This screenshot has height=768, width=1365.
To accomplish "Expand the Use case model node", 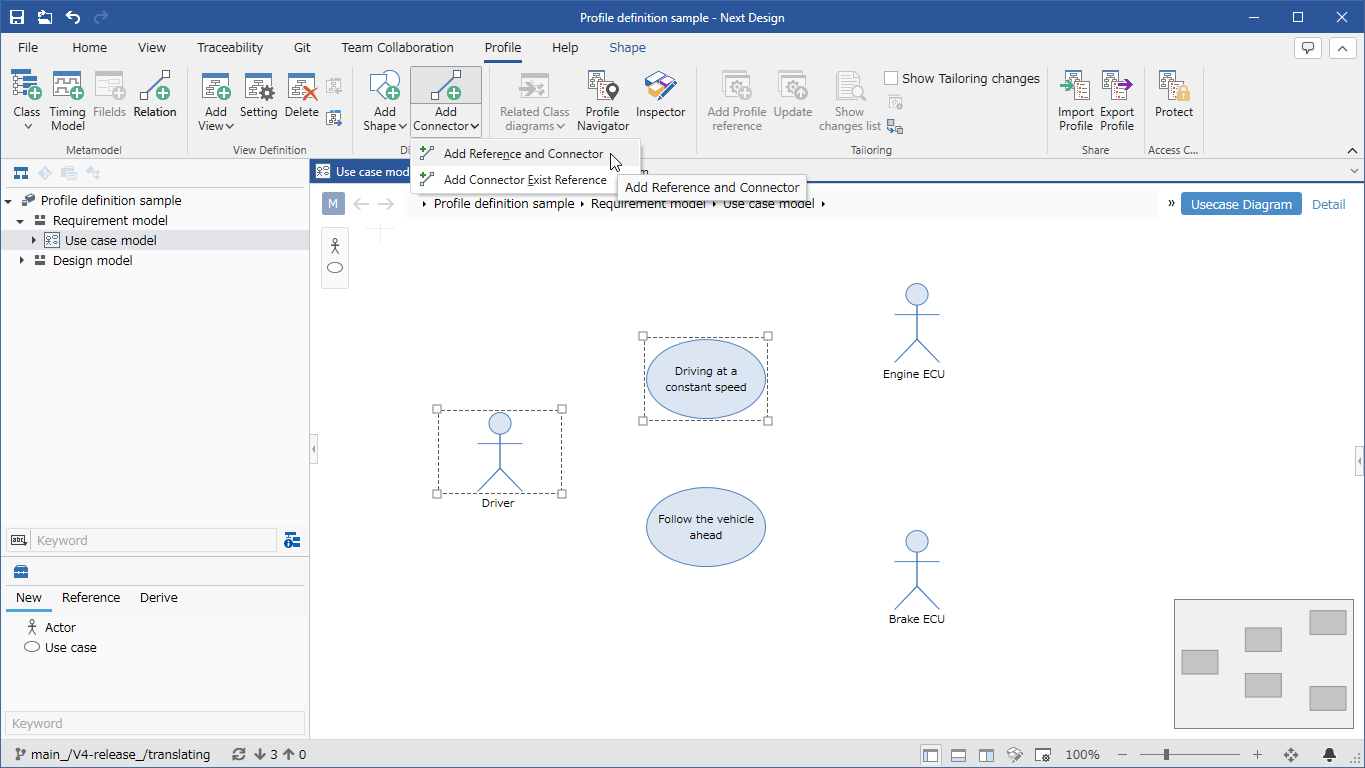I will point(33,240).
